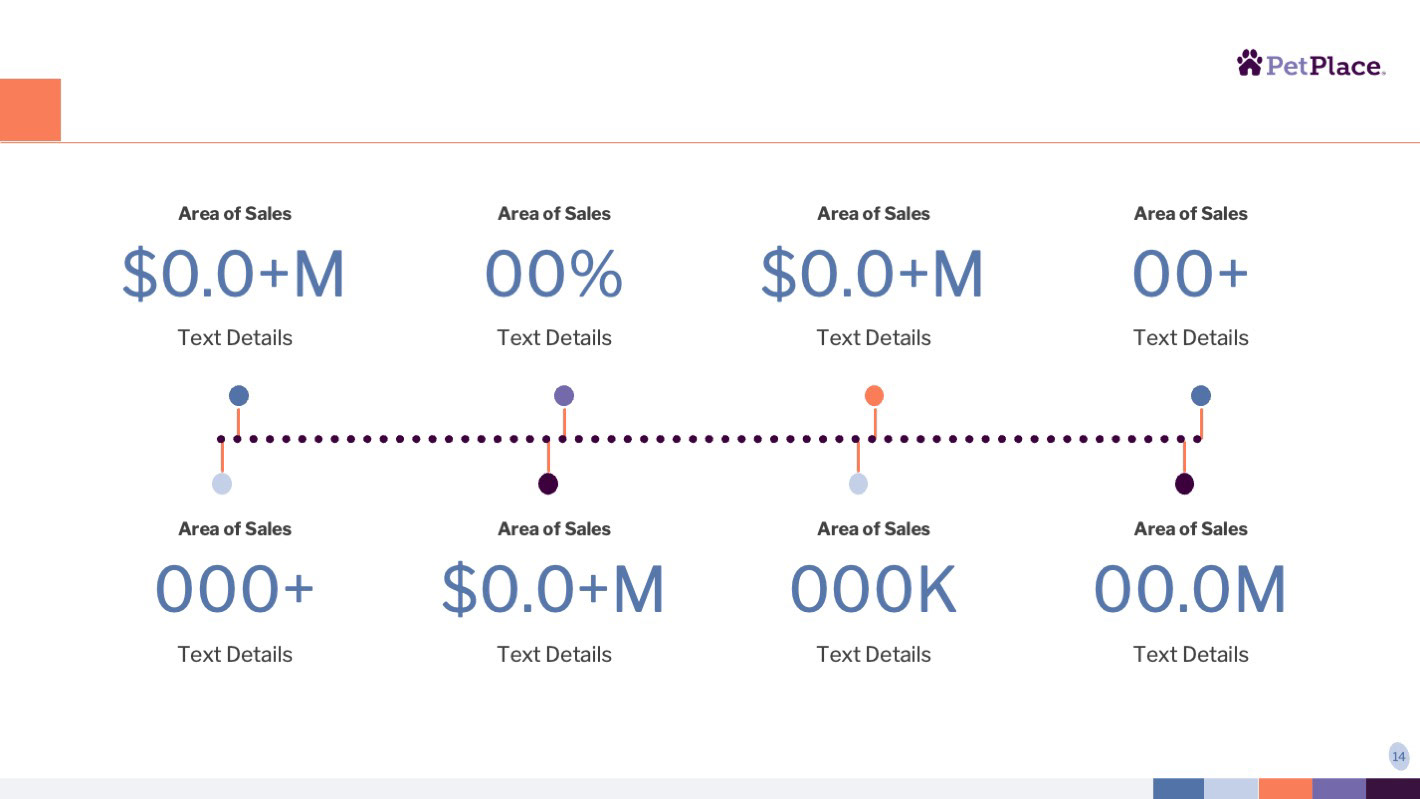
Task: Click the first blue timeline dot at top left
Action: tap(238, 395)
